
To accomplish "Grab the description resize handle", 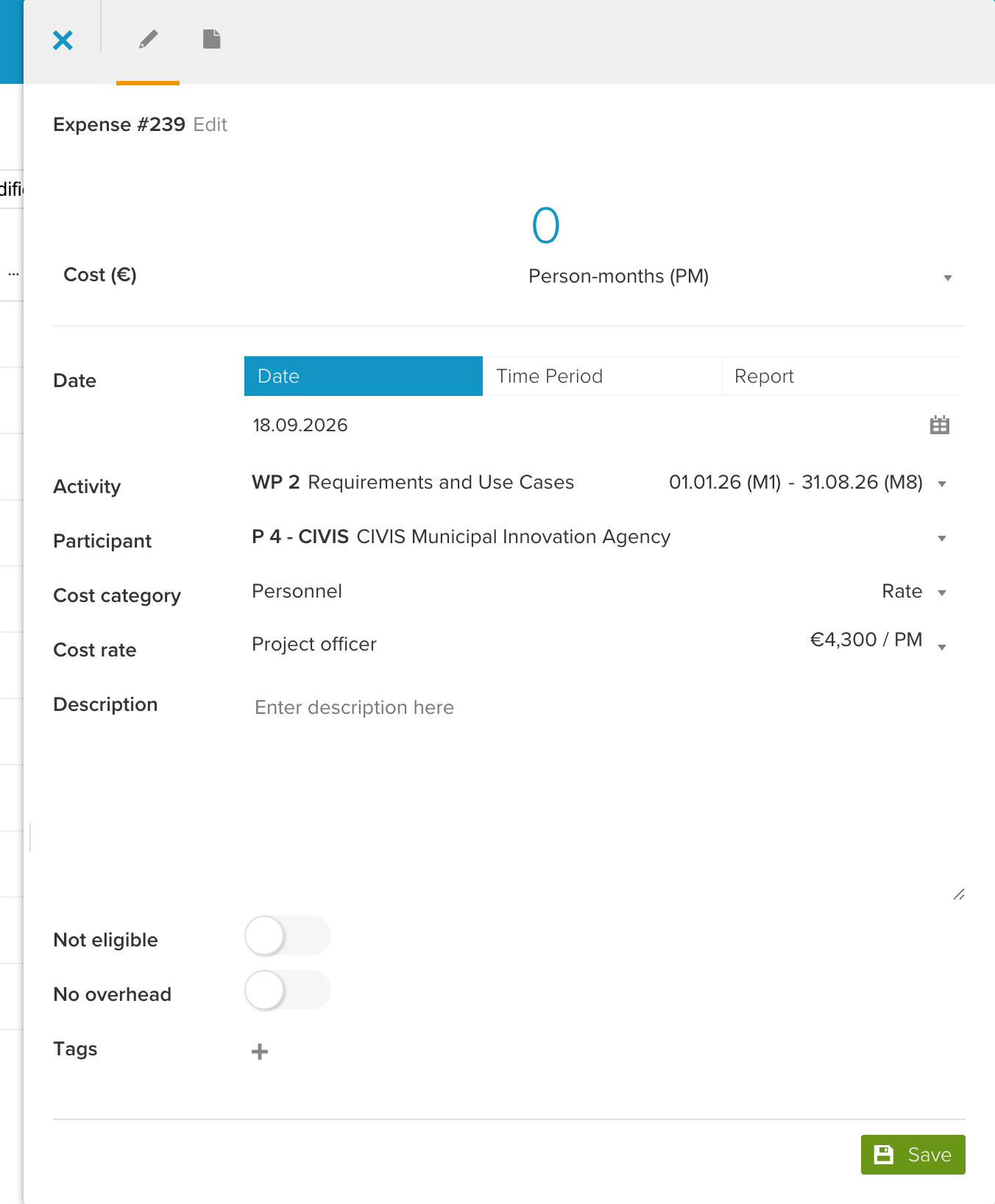I will tap(959, 895).
